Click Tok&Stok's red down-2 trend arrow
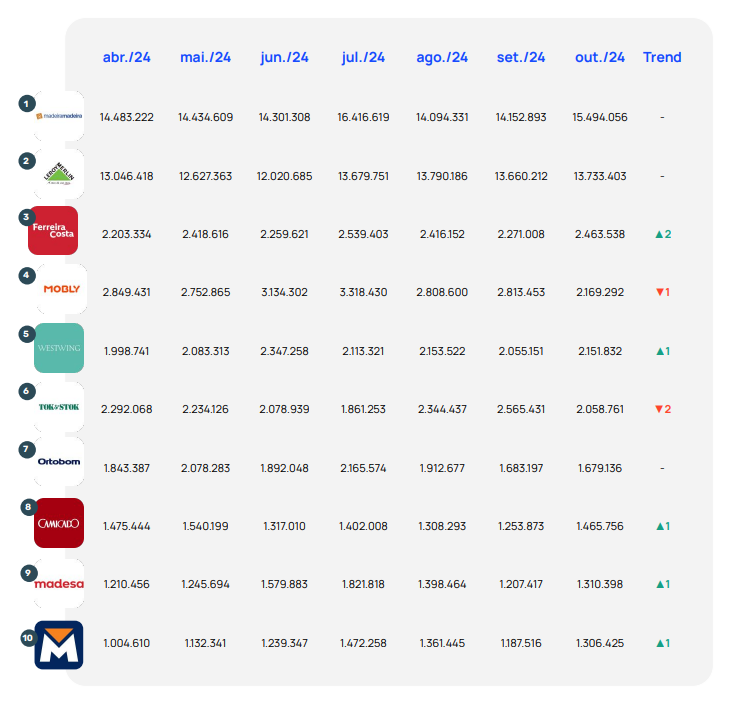 pos(662,409)
